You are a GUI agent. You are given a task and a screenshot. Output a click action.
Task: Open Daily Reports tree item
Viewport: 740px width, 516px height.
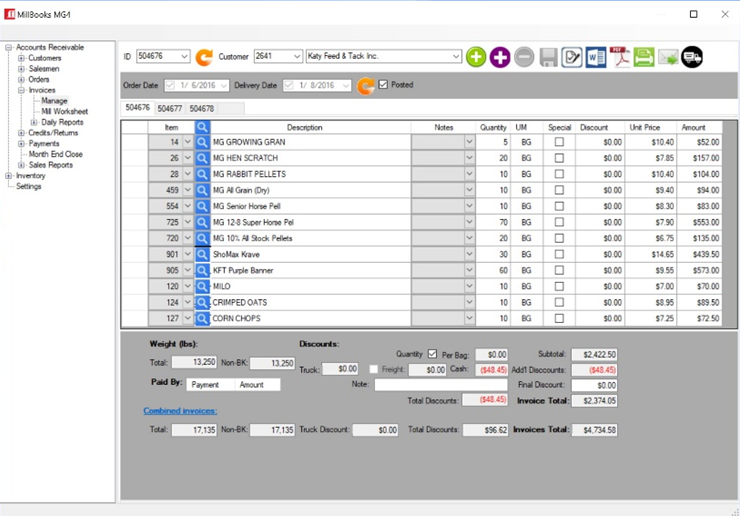(x=62, y=122)
